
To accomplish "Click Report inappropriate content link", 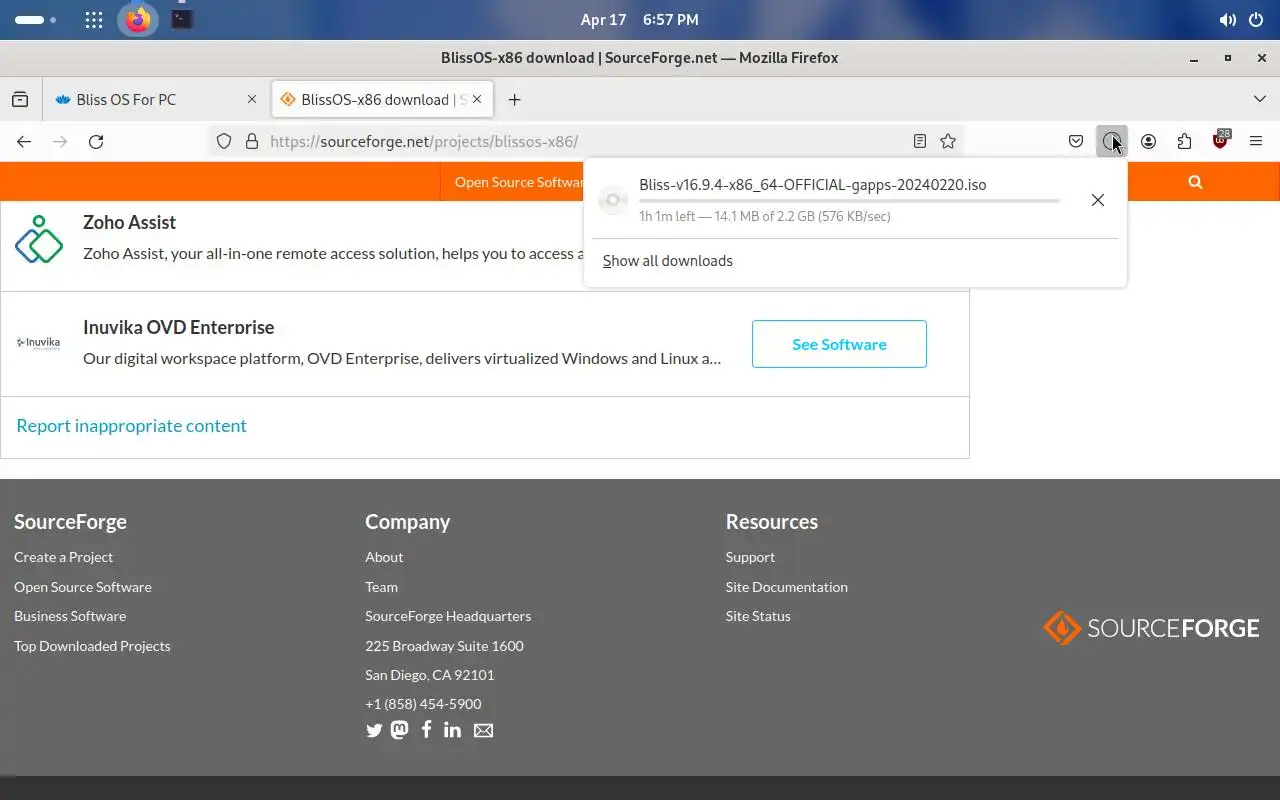I will tap(131, 425).
